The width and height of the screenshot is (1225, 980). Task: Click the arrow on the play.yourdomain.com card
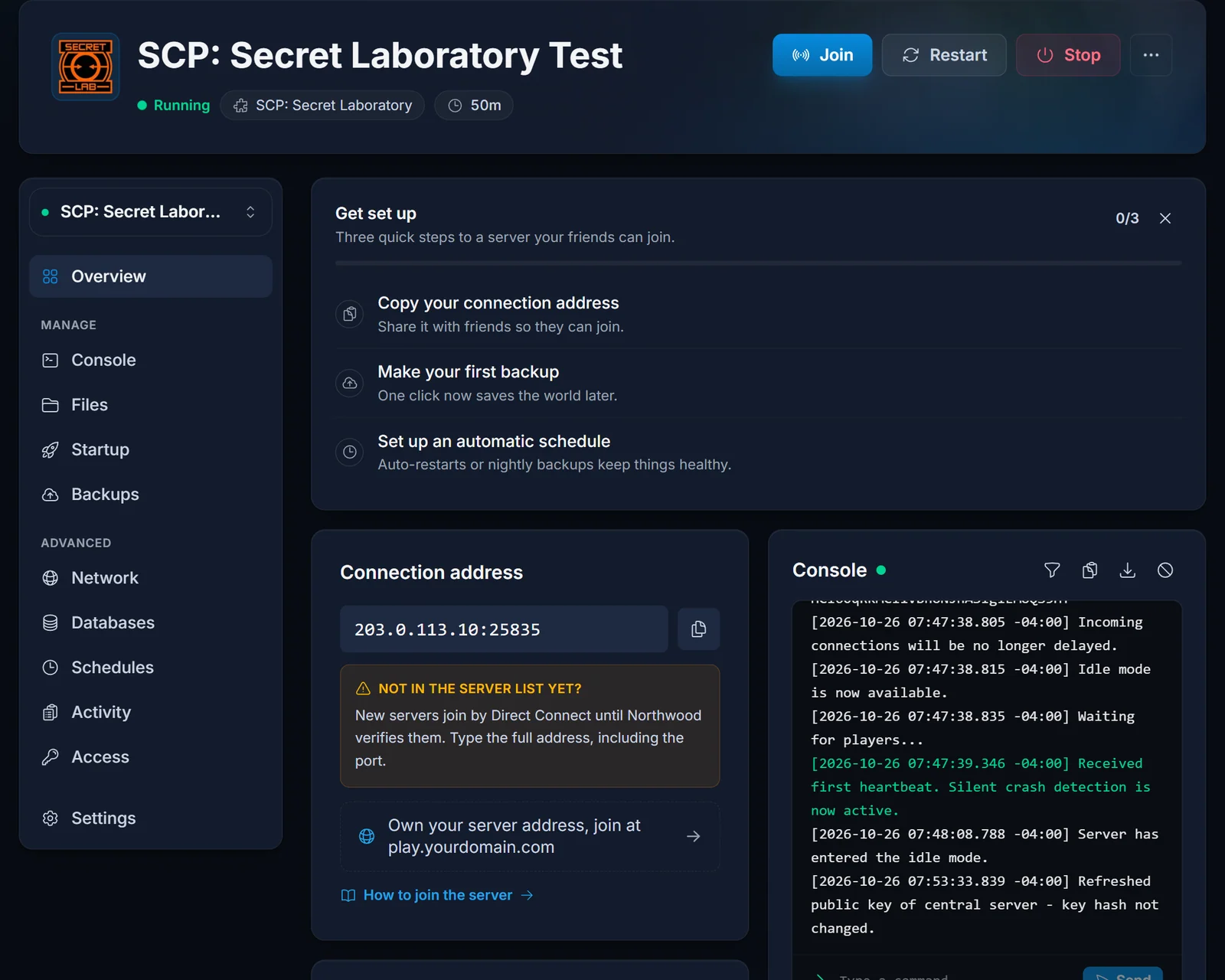pyautogui.click(x=693, y=836)
